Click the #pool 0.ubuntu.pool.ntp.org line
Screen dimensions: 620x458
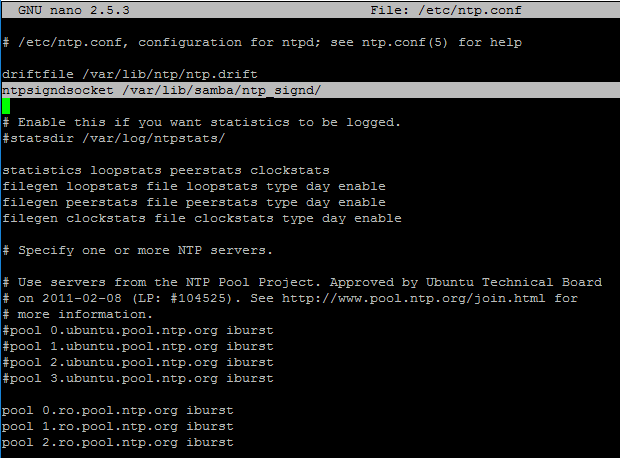click(137, 330)
